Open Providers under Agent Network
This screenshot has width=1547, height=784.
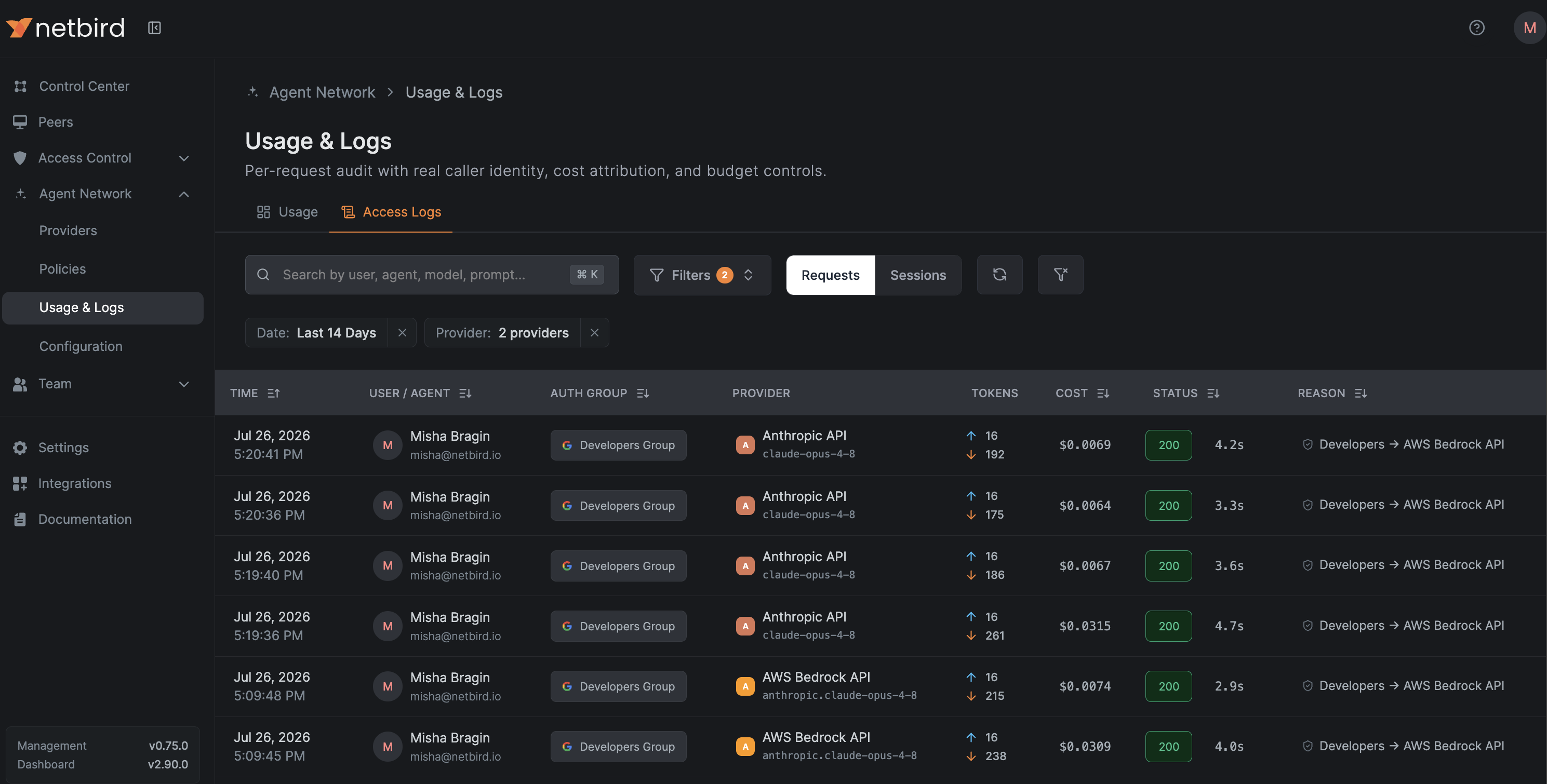pos(68,231)
